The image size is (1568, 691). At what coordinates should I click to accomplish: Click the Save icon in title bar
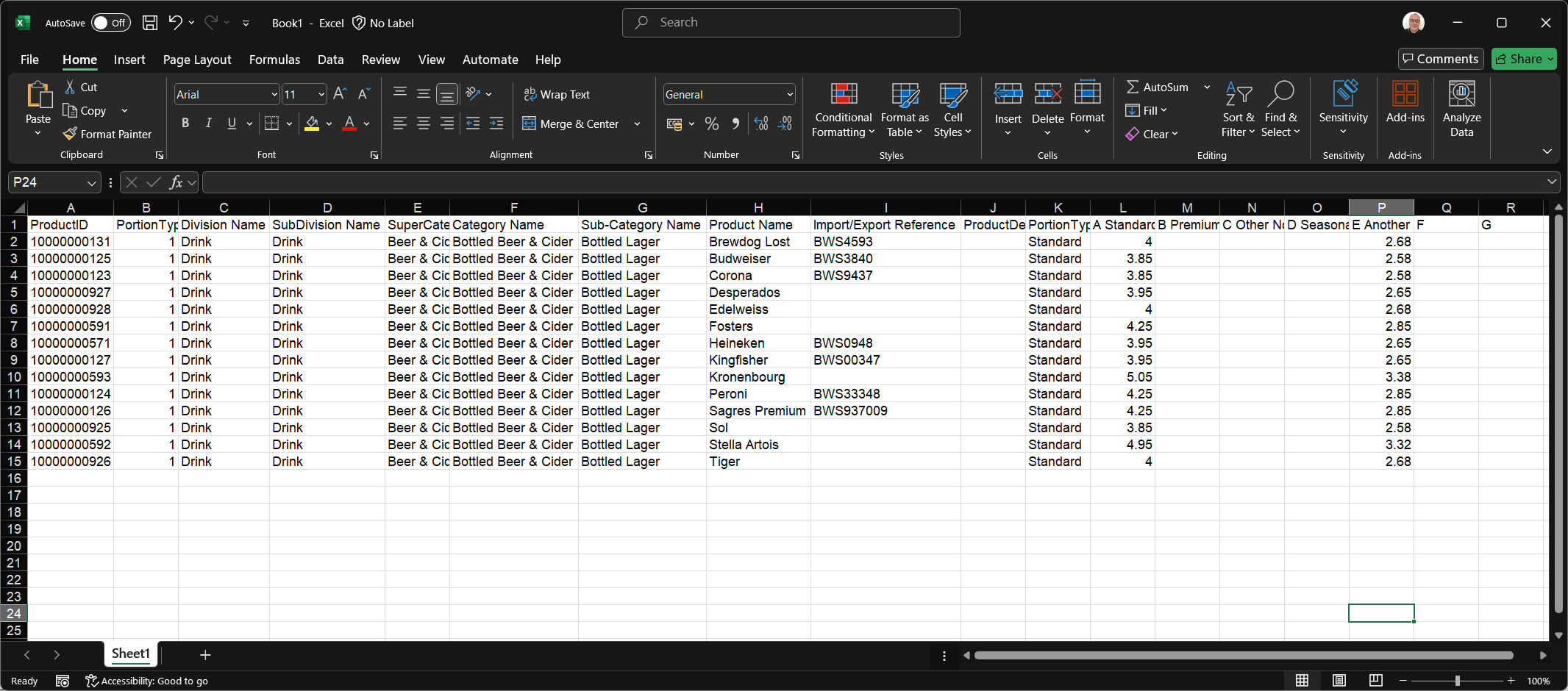[150, 23]
